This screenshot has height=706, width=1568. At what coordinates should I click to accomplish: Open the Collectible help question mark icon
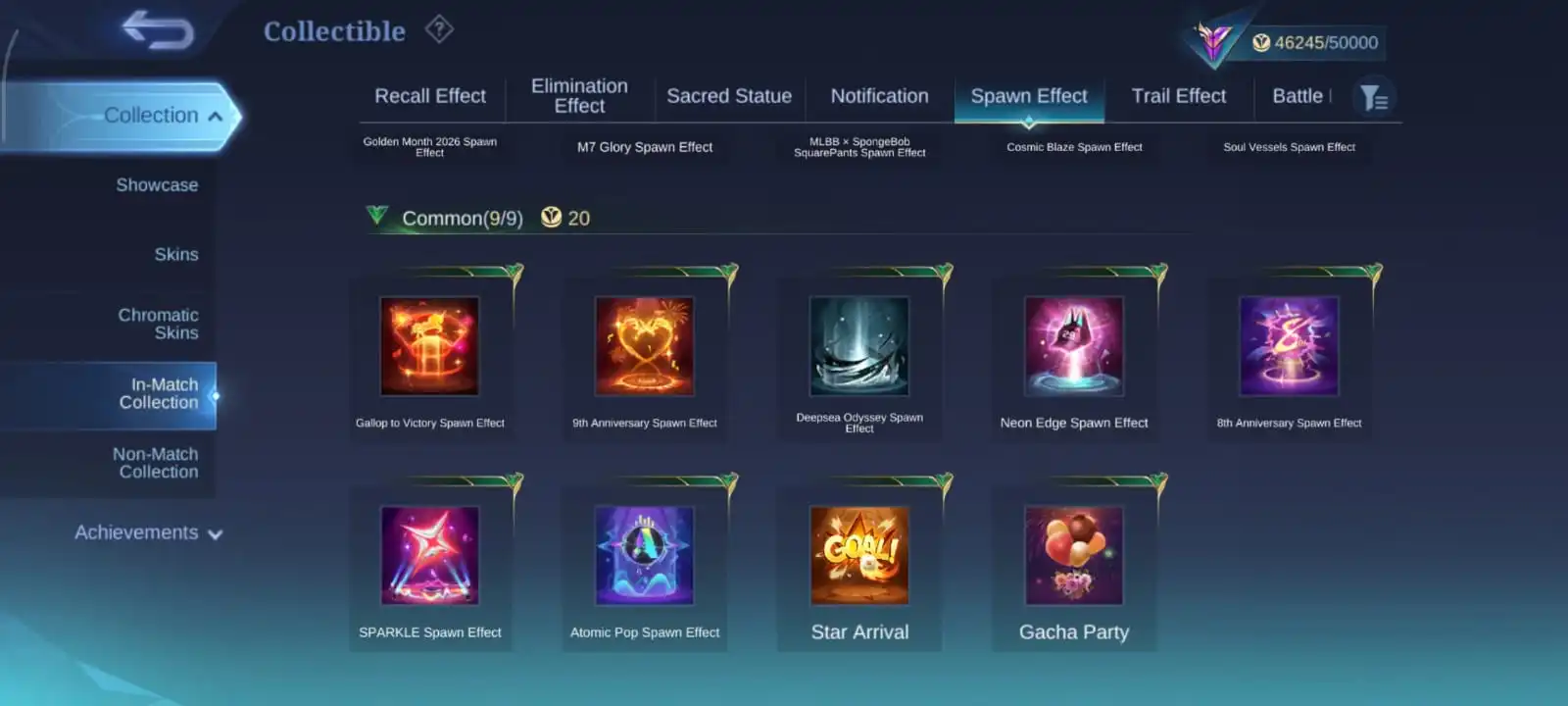tap(439, 29)
